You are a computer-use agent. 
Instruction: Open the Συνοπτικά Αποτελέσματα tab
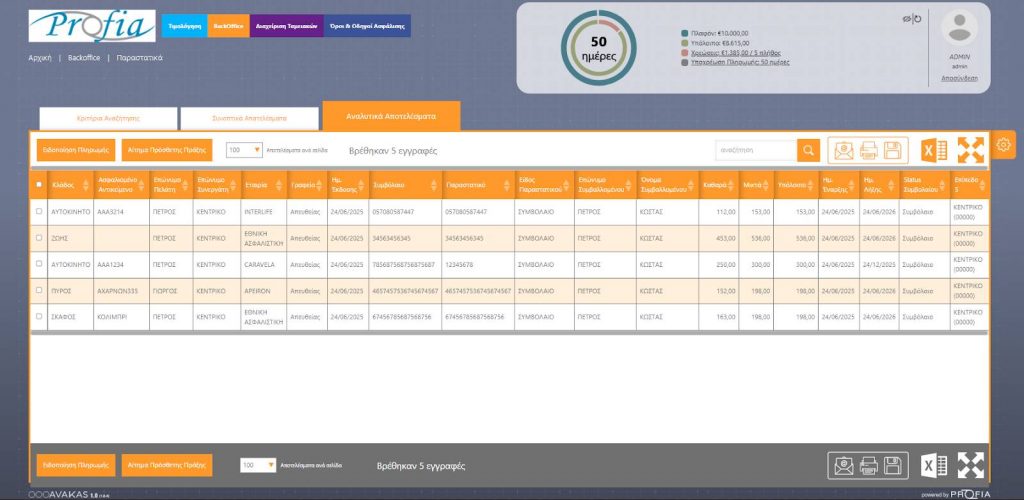pyautogui.click(x=248, y=117)
